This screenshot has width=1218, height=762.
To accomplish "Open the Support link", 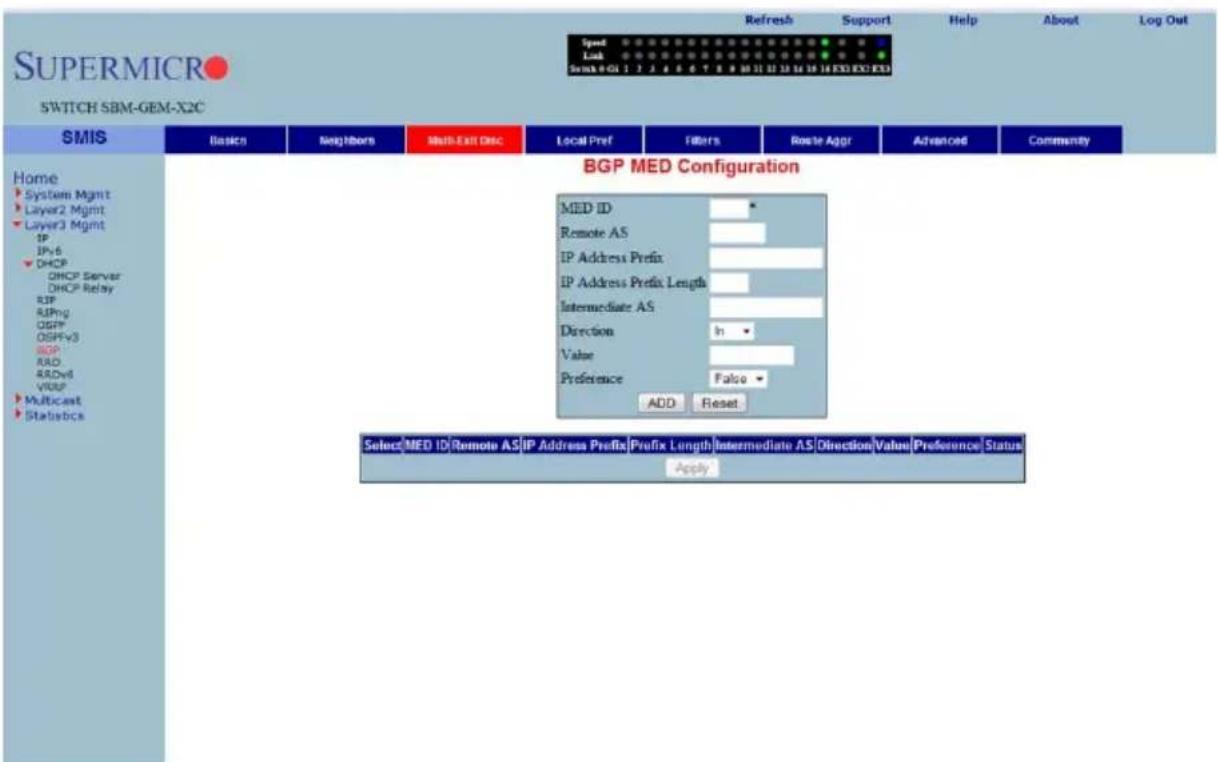I will tap(866, 19).
